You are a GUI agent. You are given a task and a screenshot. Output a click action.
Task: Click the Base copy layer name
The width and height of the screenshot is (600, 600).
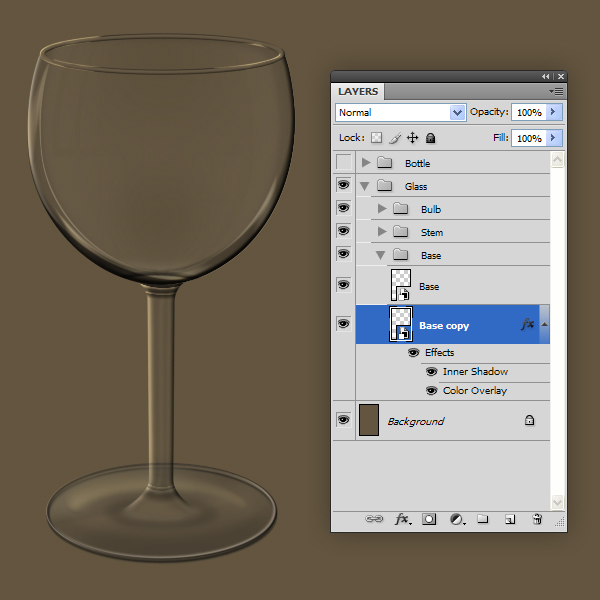[444, 326]
